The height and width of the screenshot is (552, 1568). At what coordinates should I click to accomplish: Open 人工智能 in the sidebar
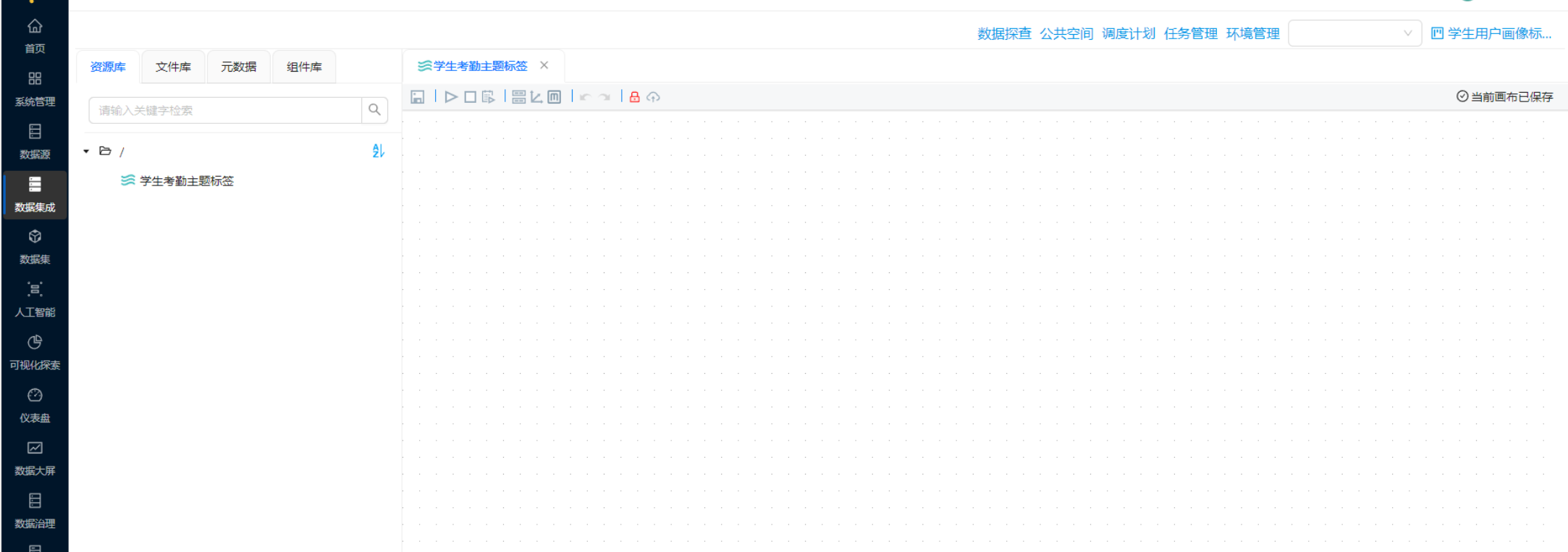tap(35, 300)
